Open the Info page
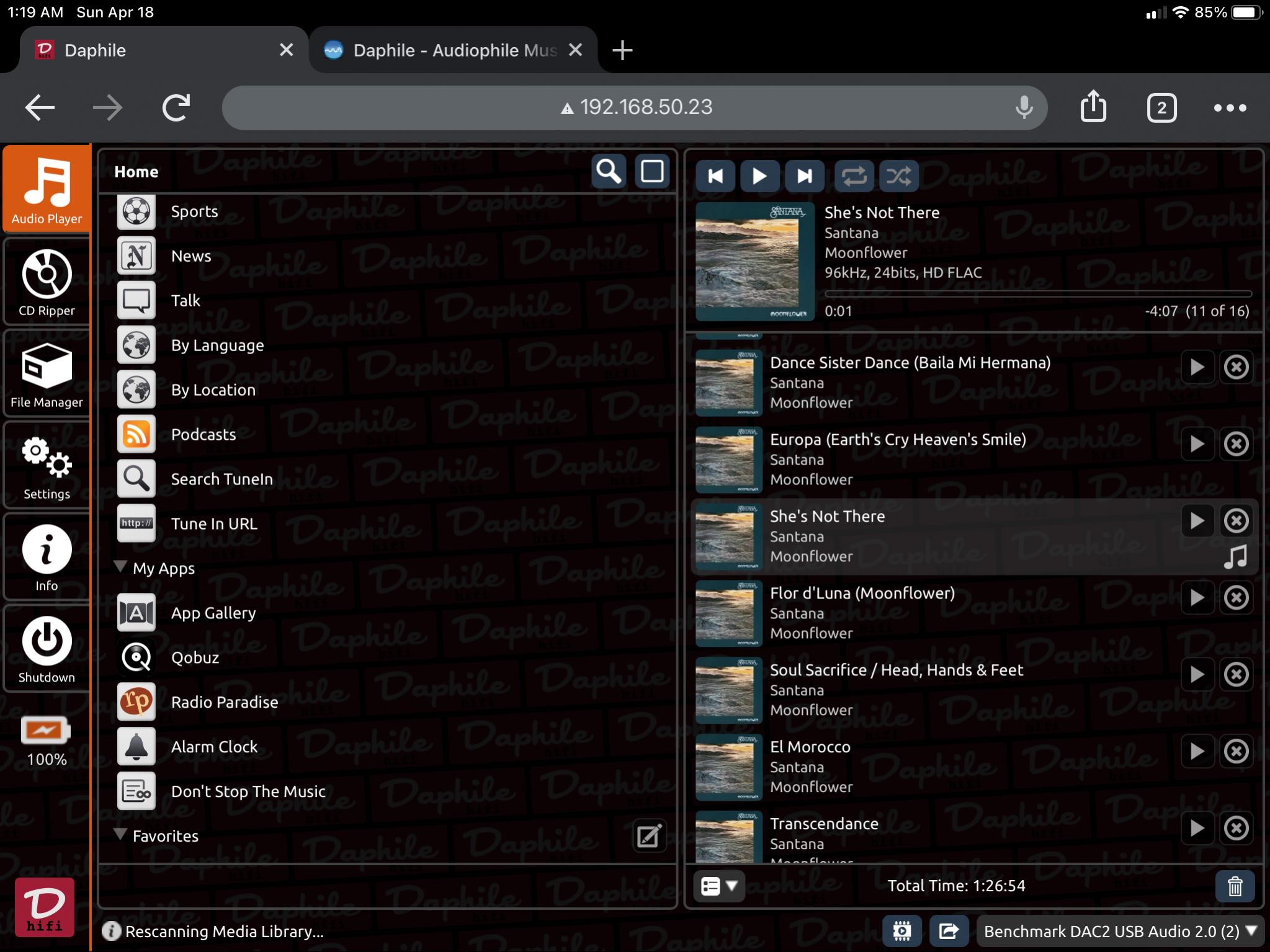 click(x=47, y=558)
